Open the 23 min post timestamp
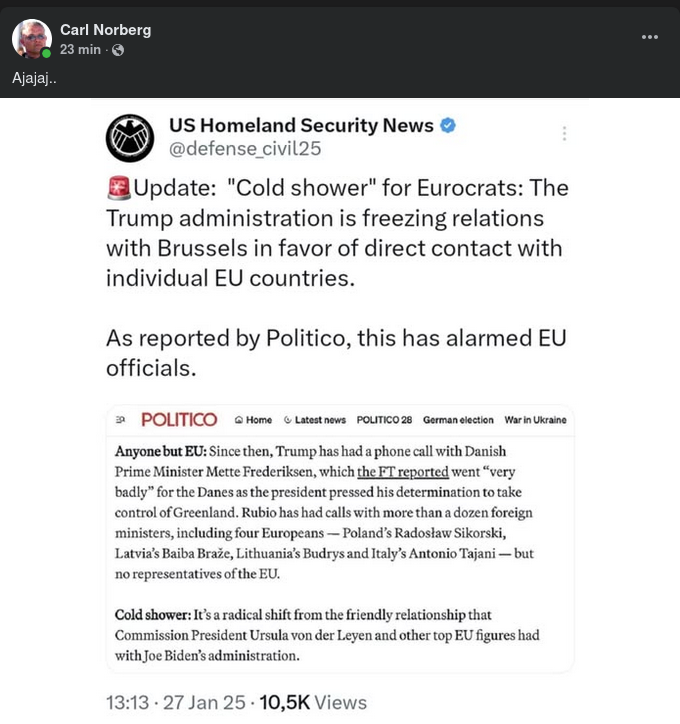Image resolution: width=680 pixels, height=724 pixels. point(80,50)
